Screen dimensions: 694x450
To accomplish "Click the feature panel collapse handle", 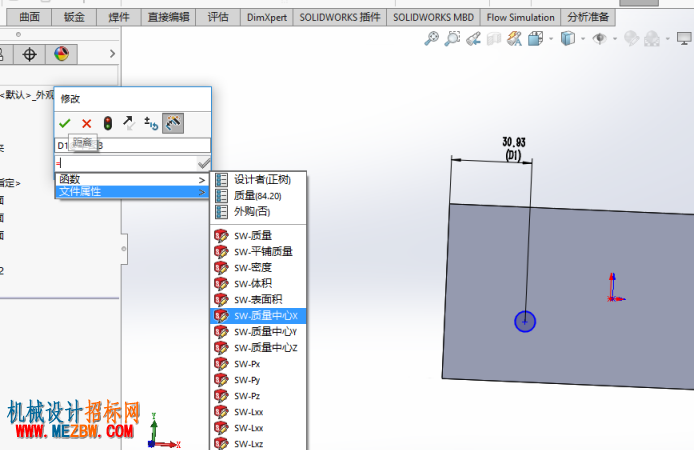I will 124,249.
